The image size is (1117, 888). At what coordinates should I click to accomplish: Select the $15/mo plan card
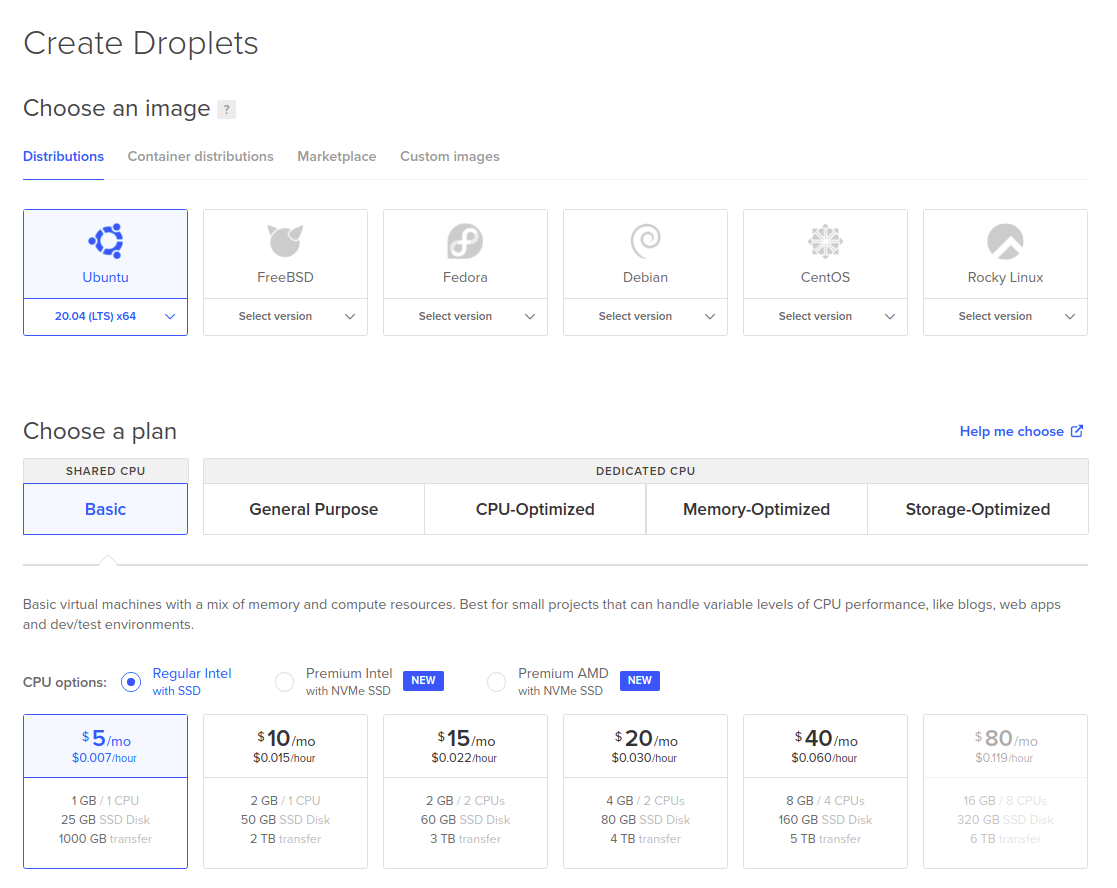465,791
